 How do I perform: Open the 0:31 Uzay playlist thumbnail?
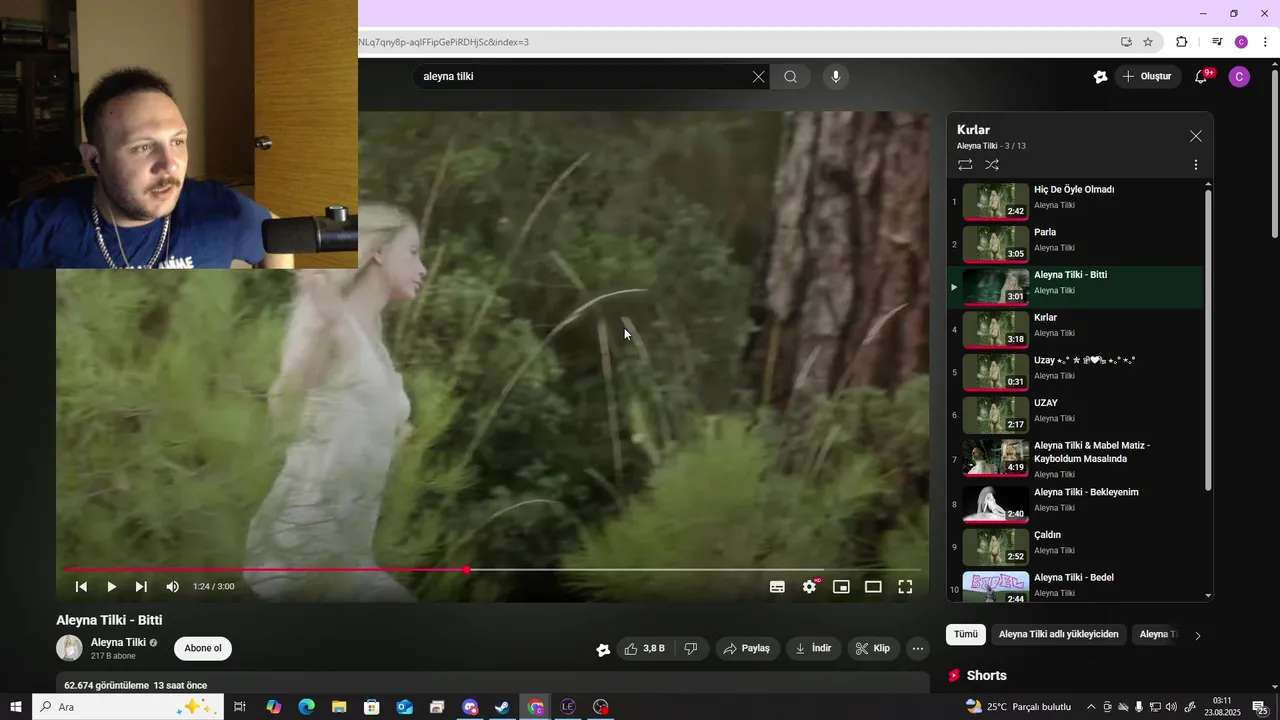pyautogui.click(x=995, y=372)
